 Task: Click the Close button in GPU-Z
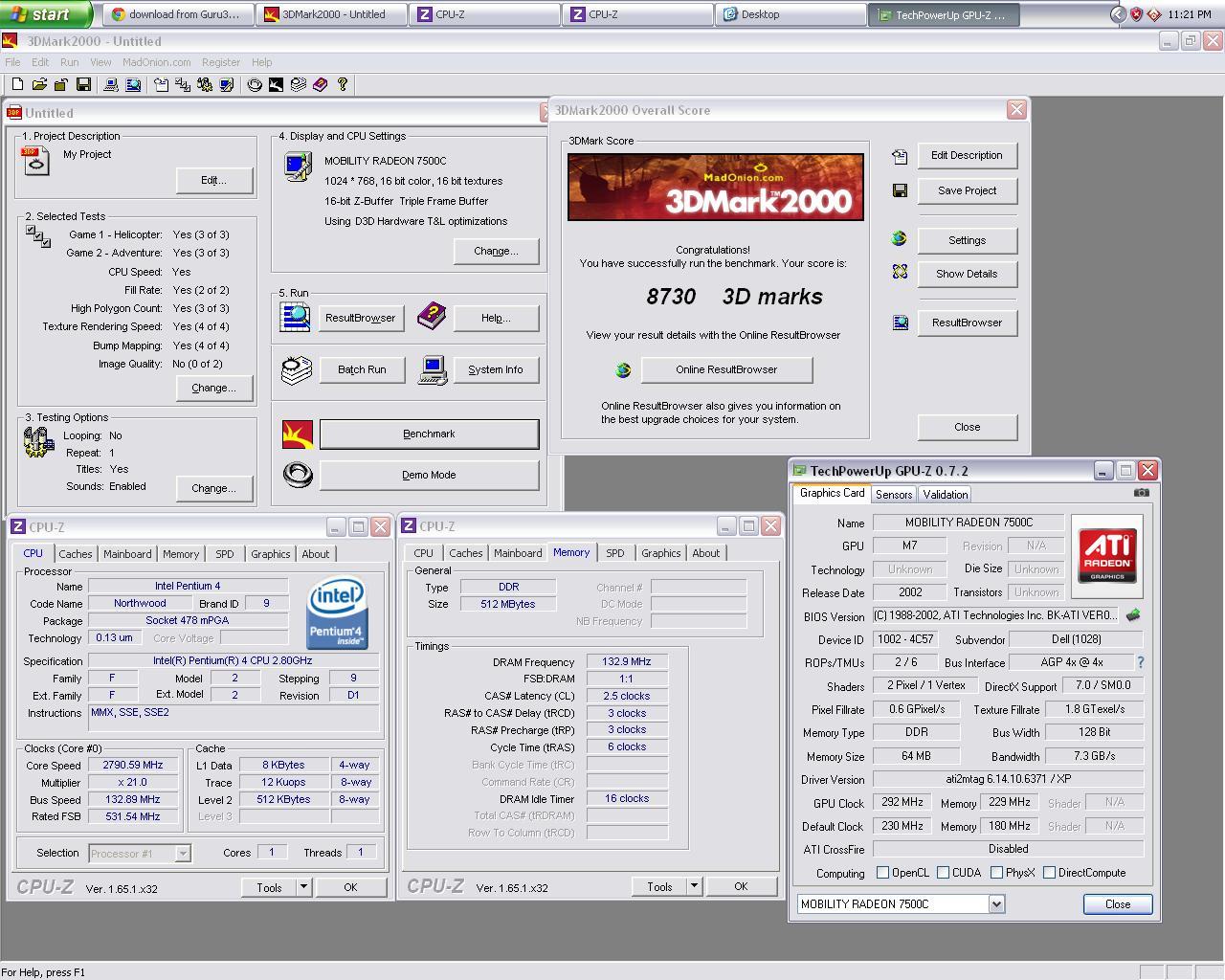[x=1117, y=903]
